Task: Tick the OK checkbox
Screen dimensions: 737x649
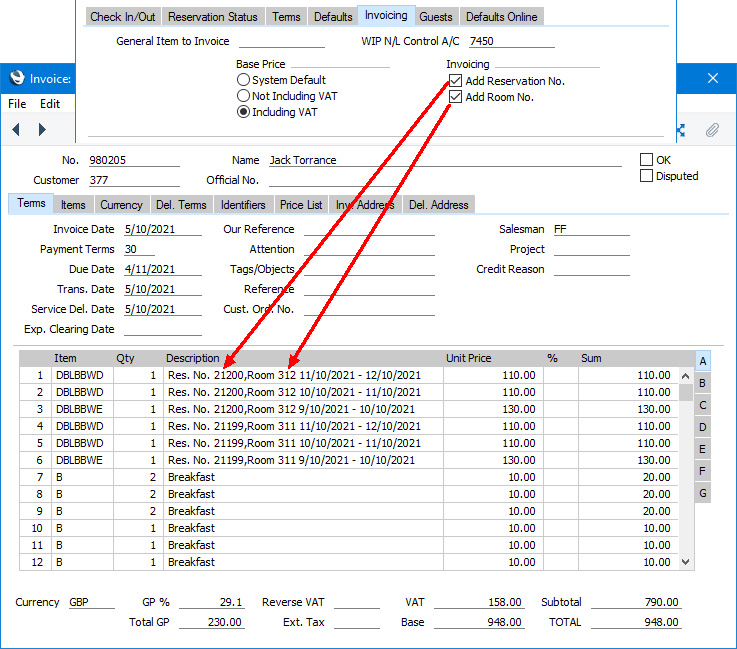Action: point(646,160)
